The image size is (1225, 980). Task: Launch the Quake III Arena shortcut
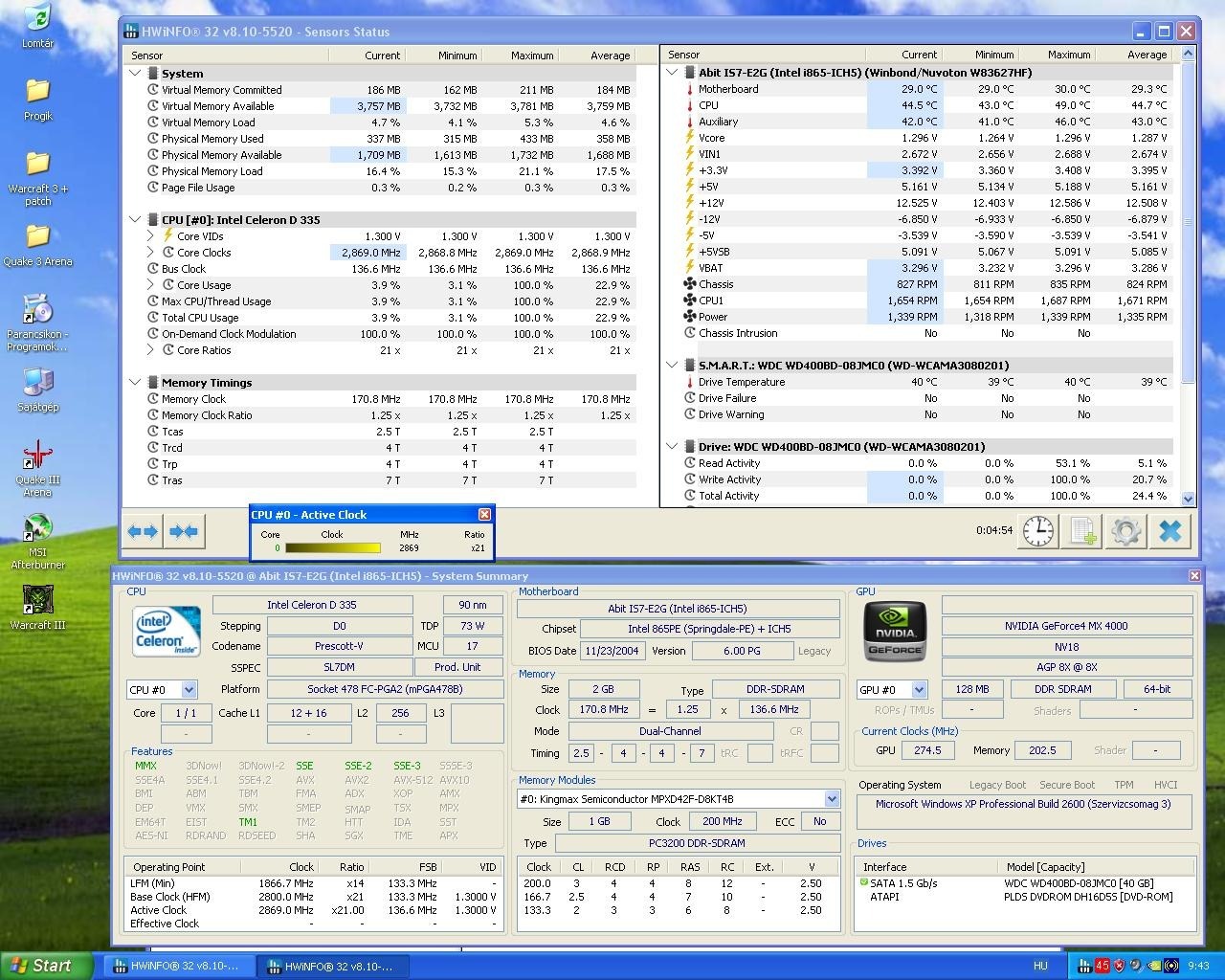tap(37, 469)
